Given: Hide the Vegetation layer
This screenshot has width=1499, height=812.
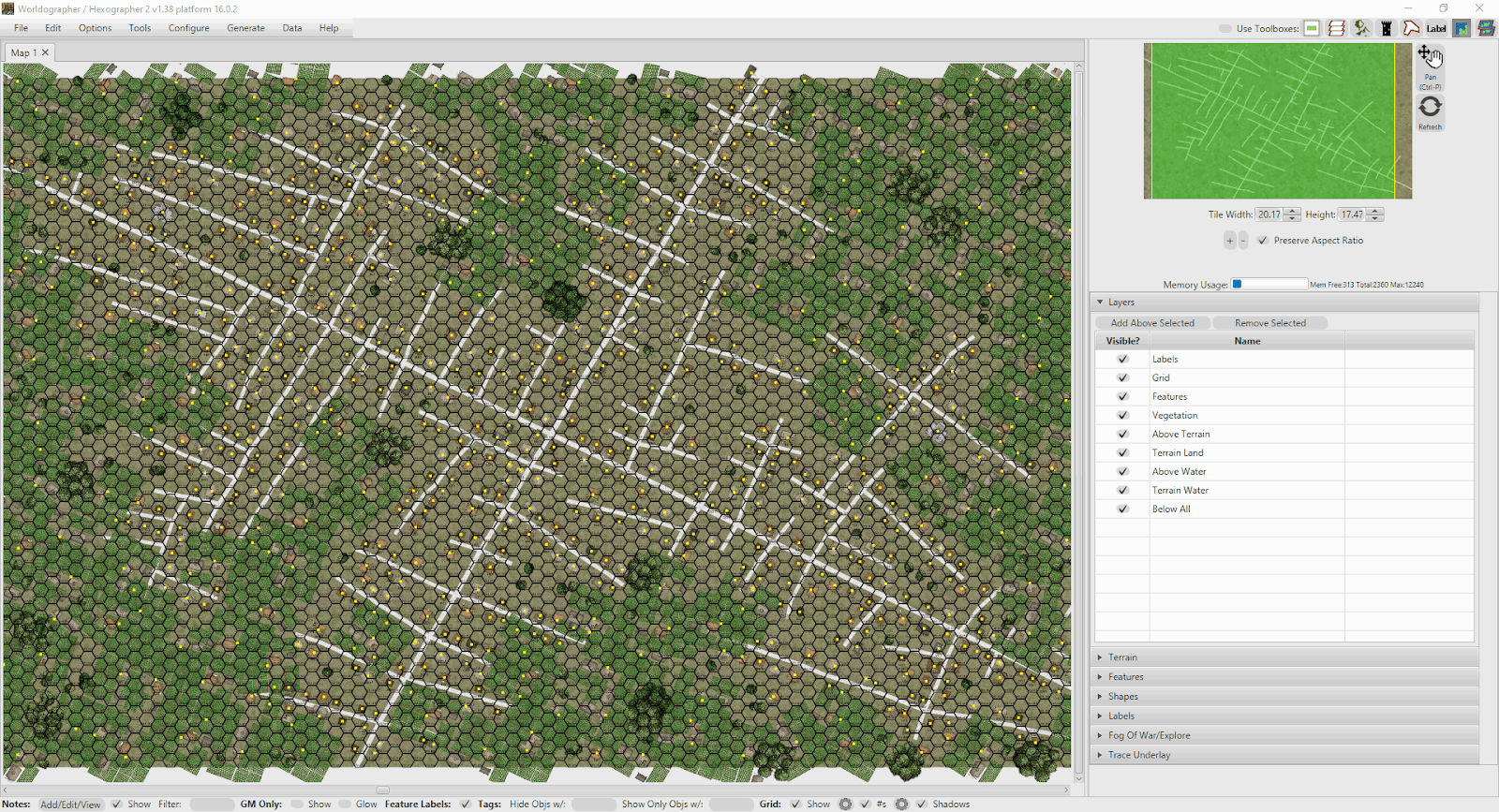Looking at the screenshot, I should [1122, 415].
